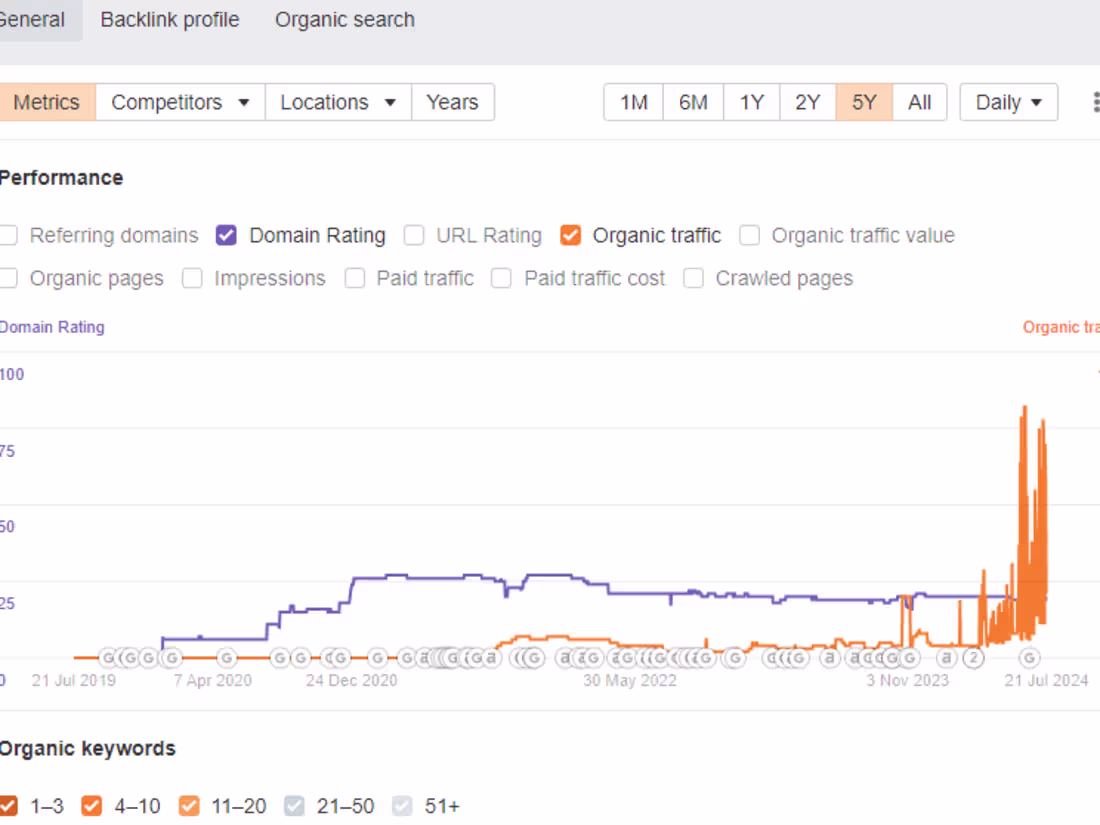Screen dimensions: 1100x825
Task: Click the Domain Rating axis label
Action: (x=52, y=328)
